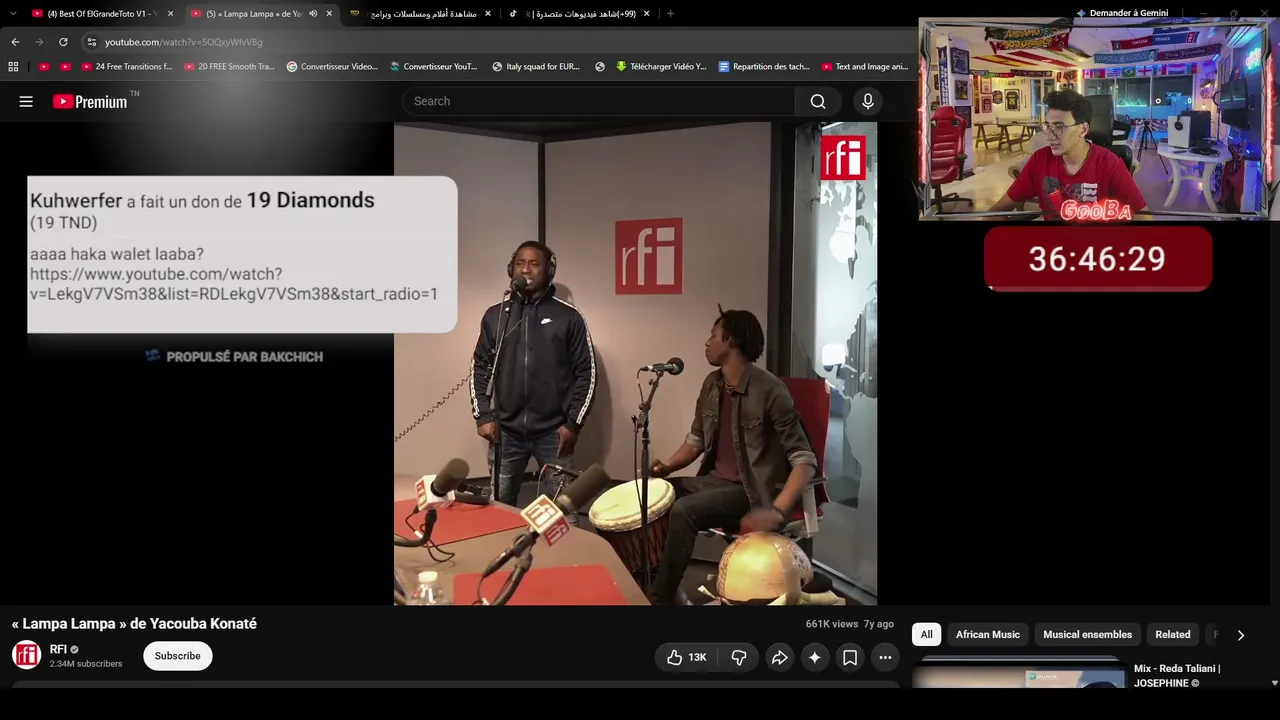This screenshot has width=1280, height=720.
Task: Save video to playlist bookmark
Action: pos(850,657)
